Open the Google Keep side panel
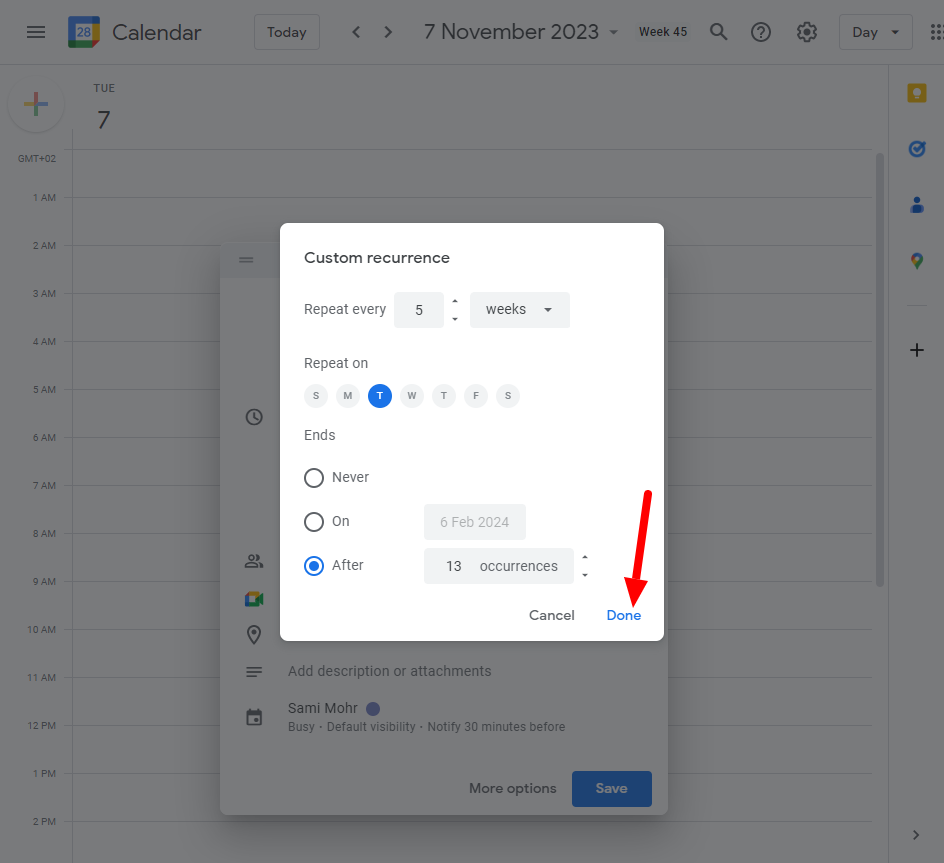 click(917, 92)
